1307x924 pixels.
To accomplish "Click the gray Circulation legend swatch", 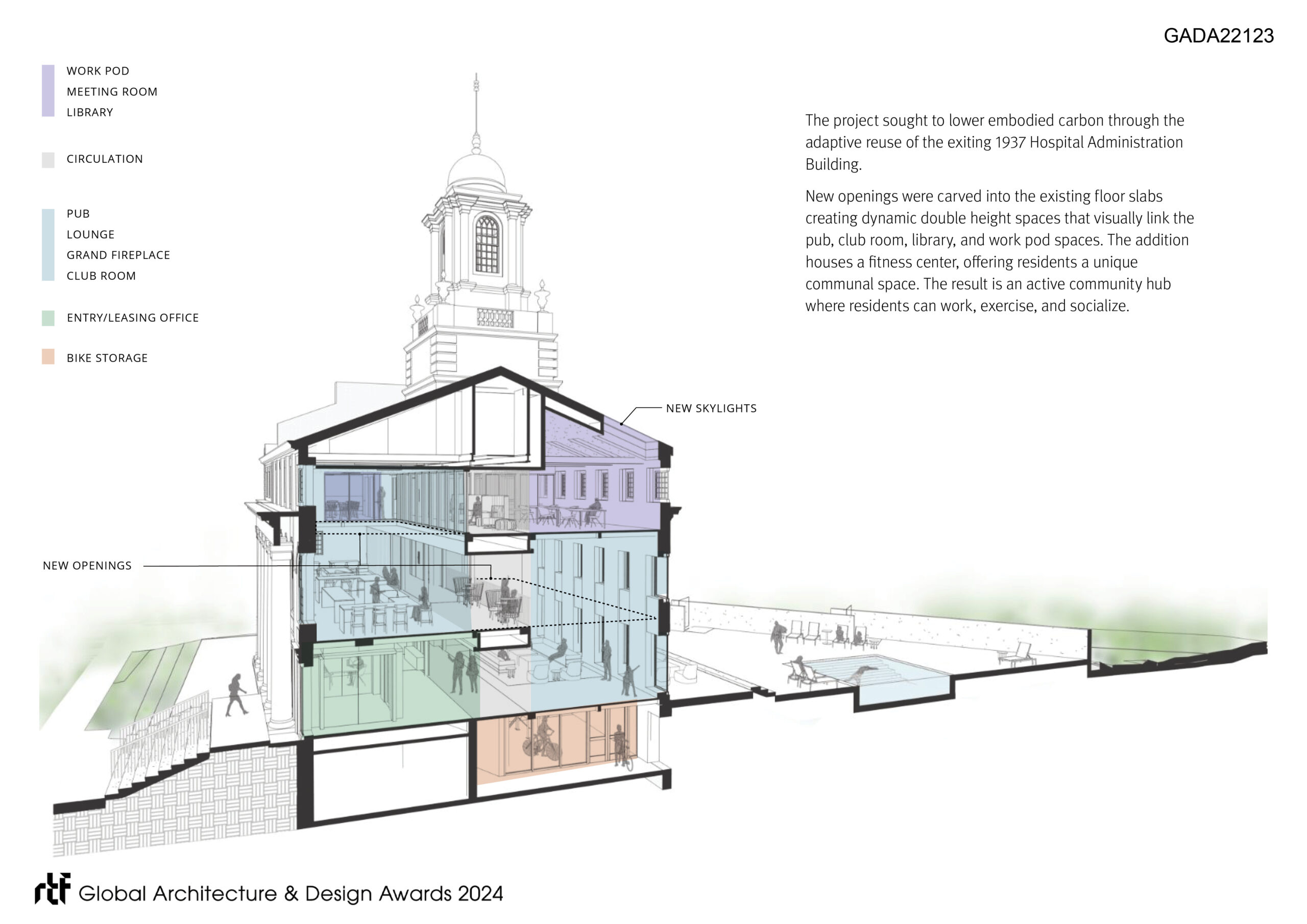I will (x=48, y=159).
